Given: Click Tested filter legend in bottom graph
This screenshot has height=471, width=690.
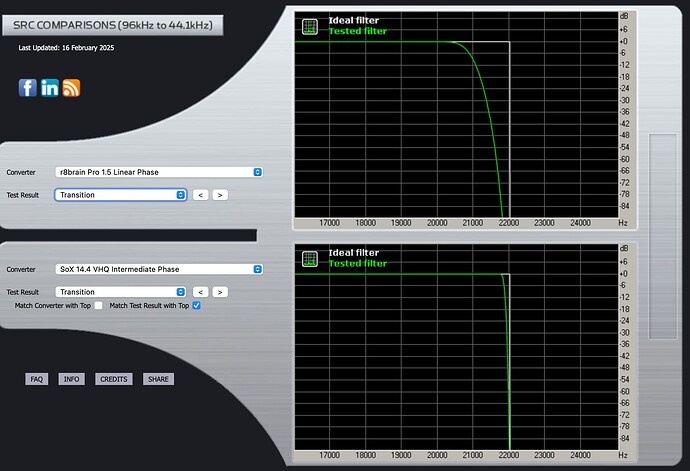Looking at the screenshot, I should pos(358,264).
